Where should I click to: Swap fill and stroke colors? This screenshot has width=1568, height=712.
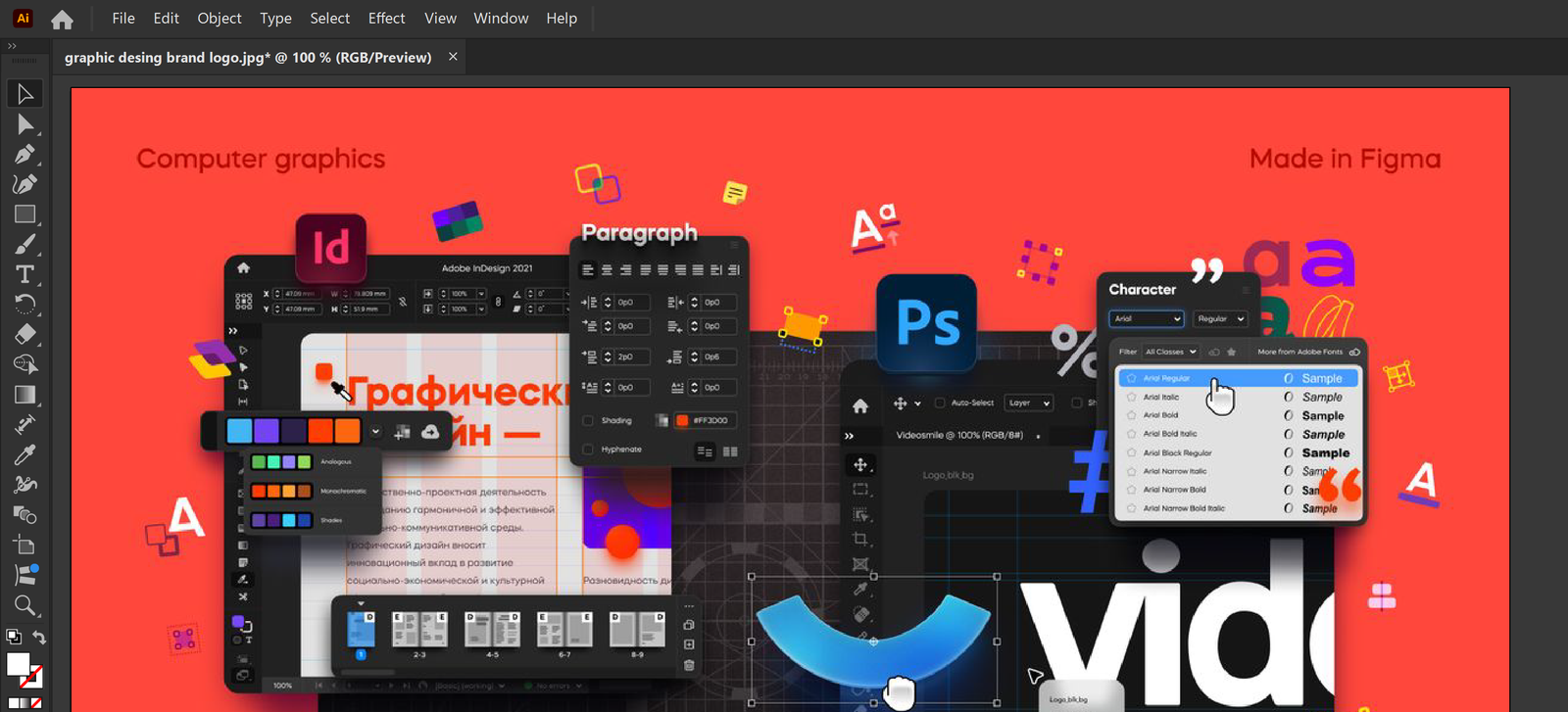point(39,638)
